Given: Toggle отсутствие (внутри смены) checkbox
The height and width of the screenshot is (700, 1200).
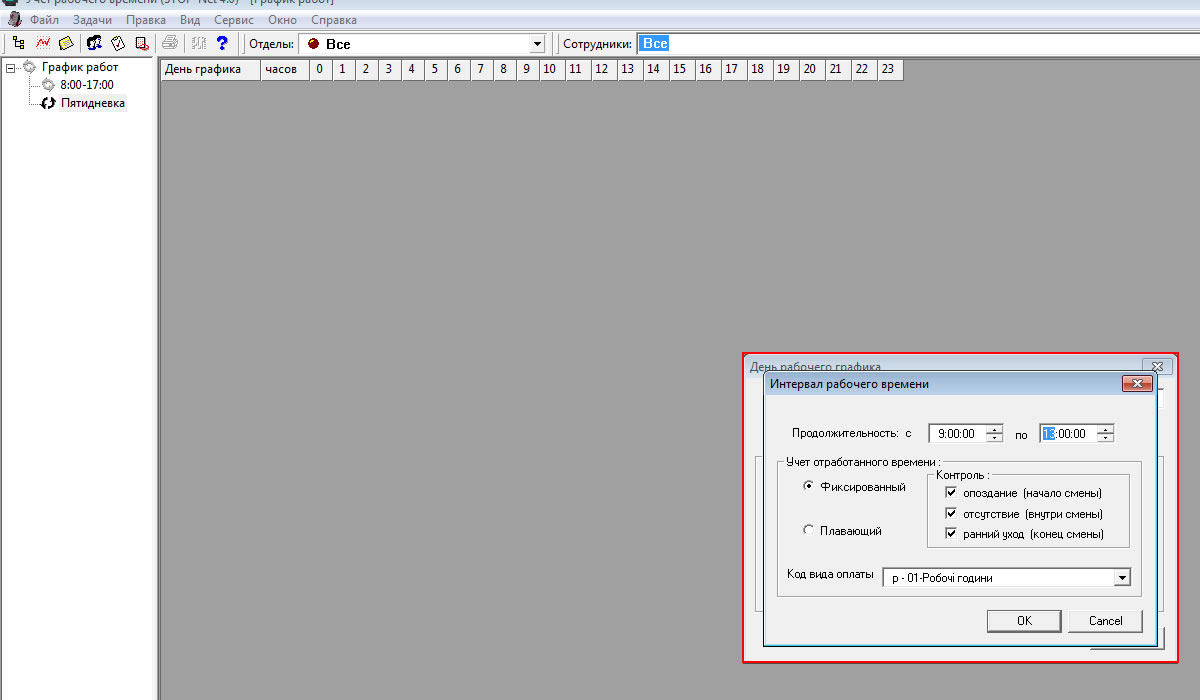Looking at the screenshot, I should (x=951, y=513).
